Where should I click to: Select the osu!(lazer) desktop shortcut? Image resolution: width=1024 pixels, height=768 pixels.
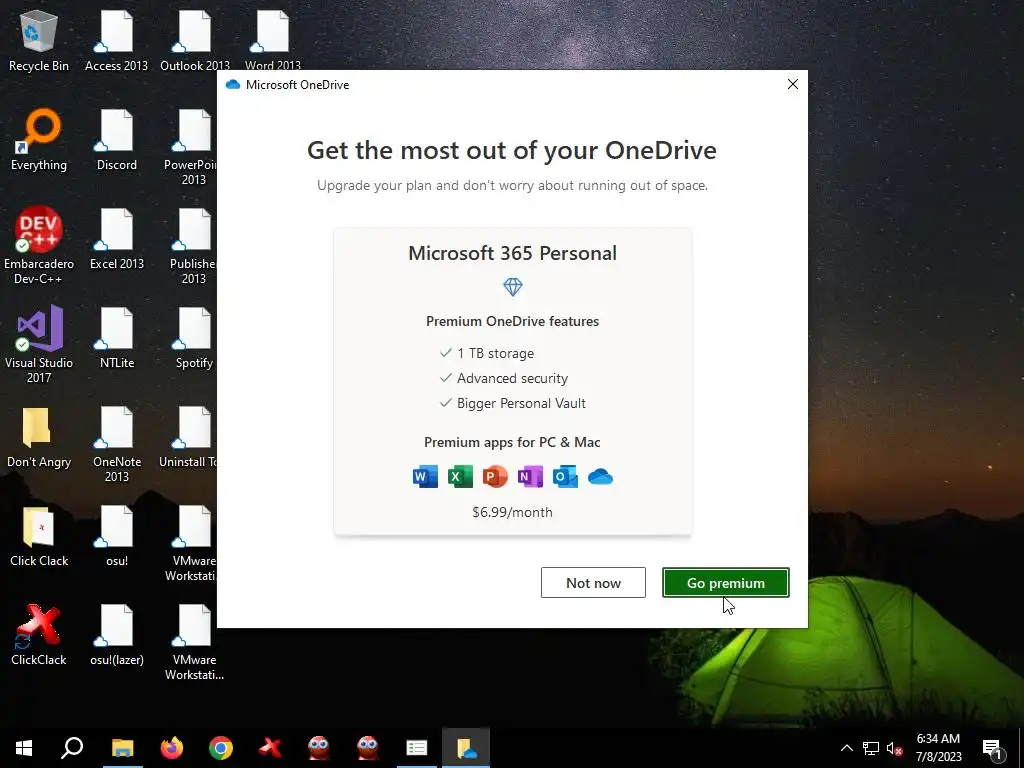point(116,635)
